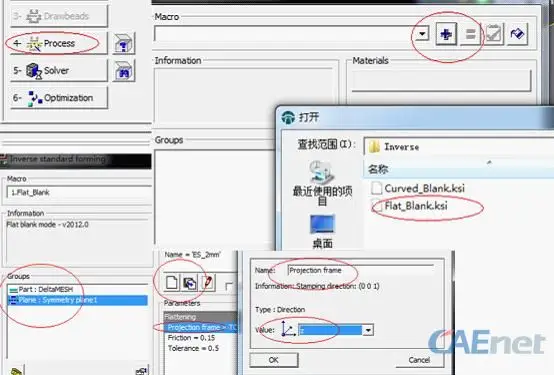Click the blue arrow icon right of Macro bar
The width and height of the screenshot is (554, 375).
(x=517, y=34)
